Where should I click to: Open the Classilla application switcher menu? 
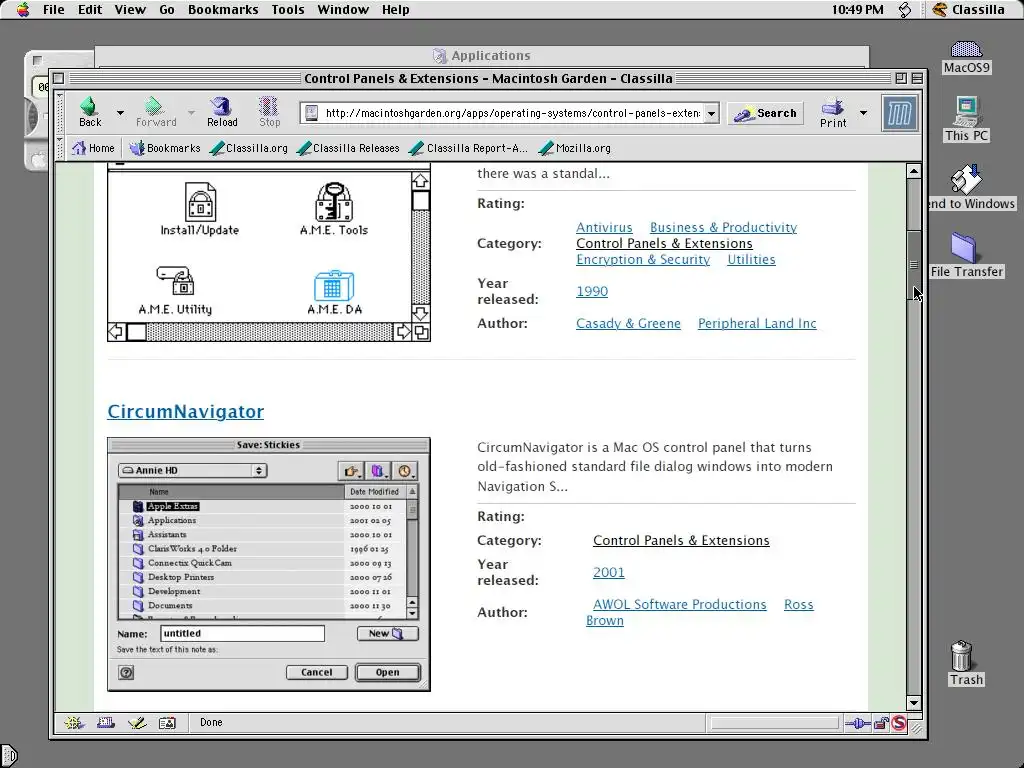(x=969, y=9)
